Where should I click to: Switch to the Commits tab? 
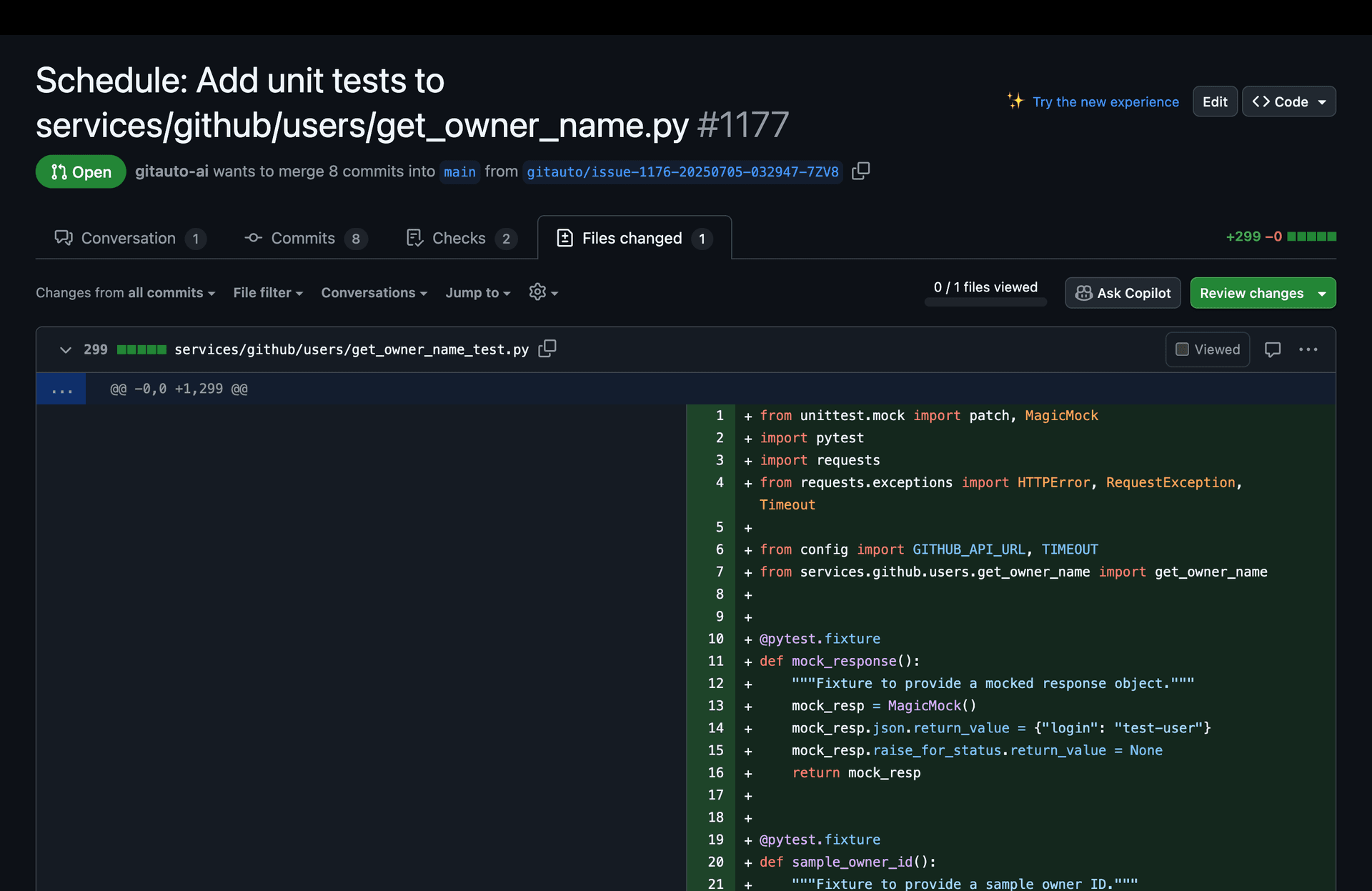tap(306, 238)
